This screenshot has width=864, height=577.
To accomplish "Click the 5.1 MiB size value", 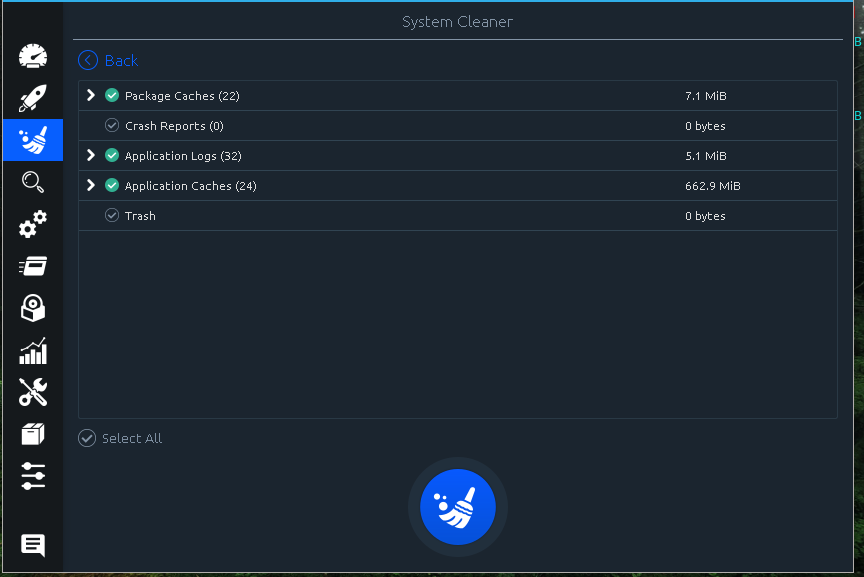I will [706, 156].
